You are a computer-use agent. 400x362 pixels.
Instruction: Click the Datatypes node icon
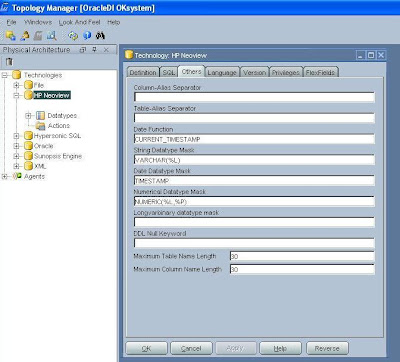[41, 116]
